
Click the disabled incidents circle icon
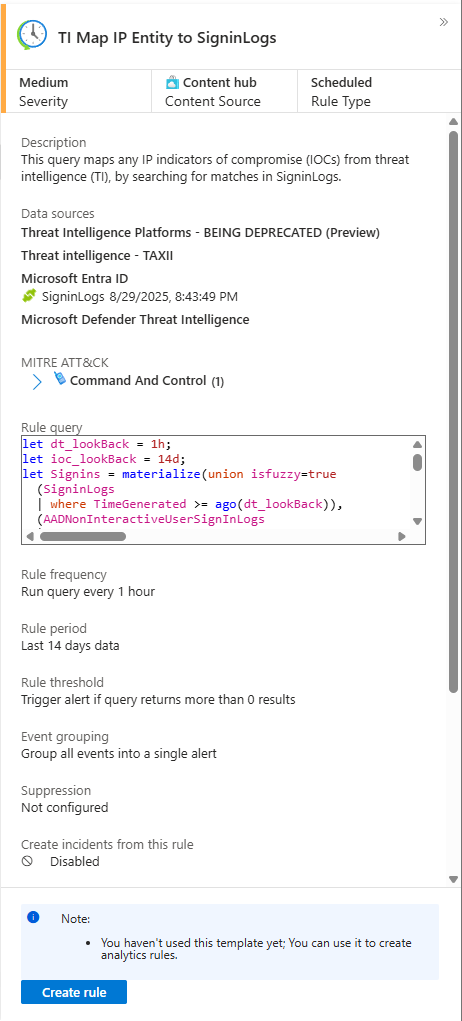[27, 861]
